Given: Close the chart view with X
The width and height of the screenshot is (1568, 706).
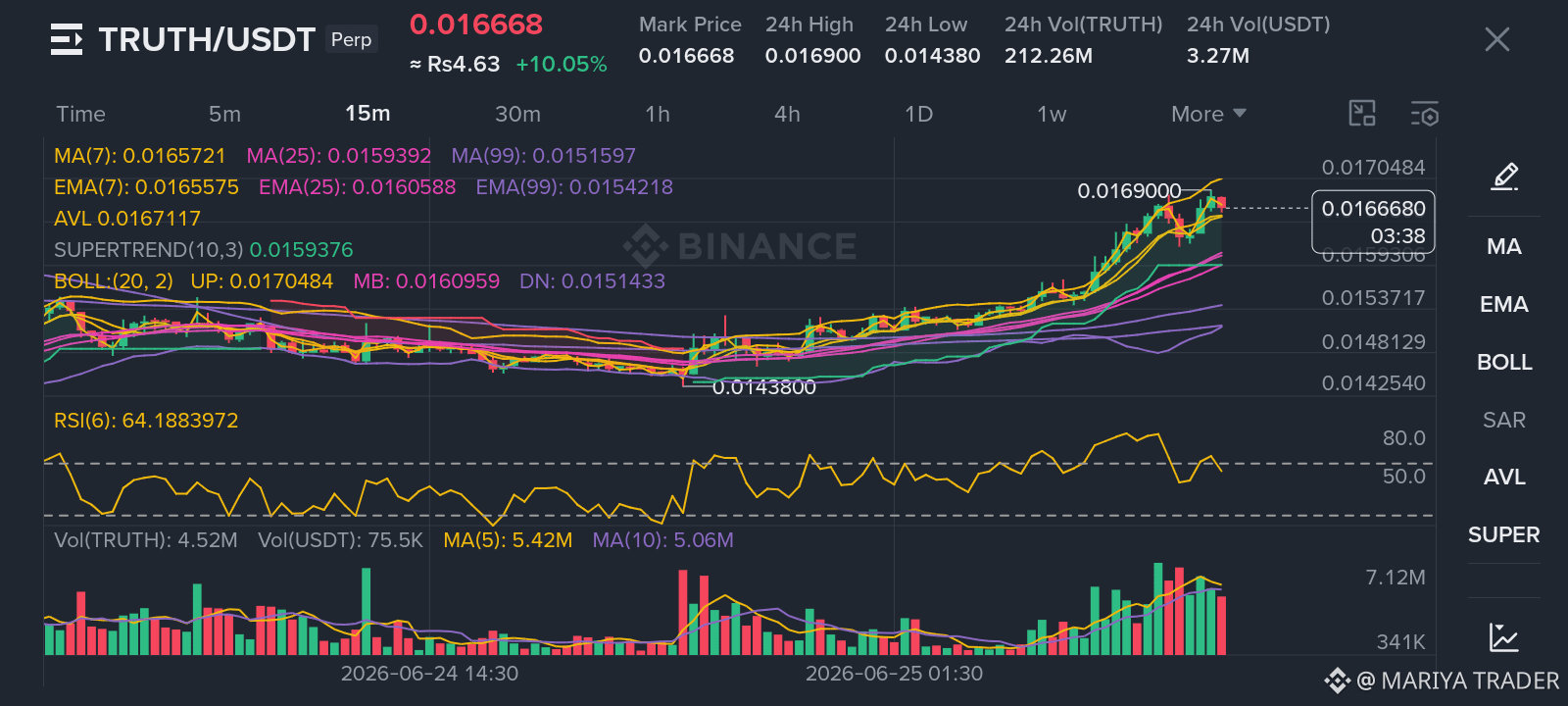Looking at the screenshot, I should 1496,39.
